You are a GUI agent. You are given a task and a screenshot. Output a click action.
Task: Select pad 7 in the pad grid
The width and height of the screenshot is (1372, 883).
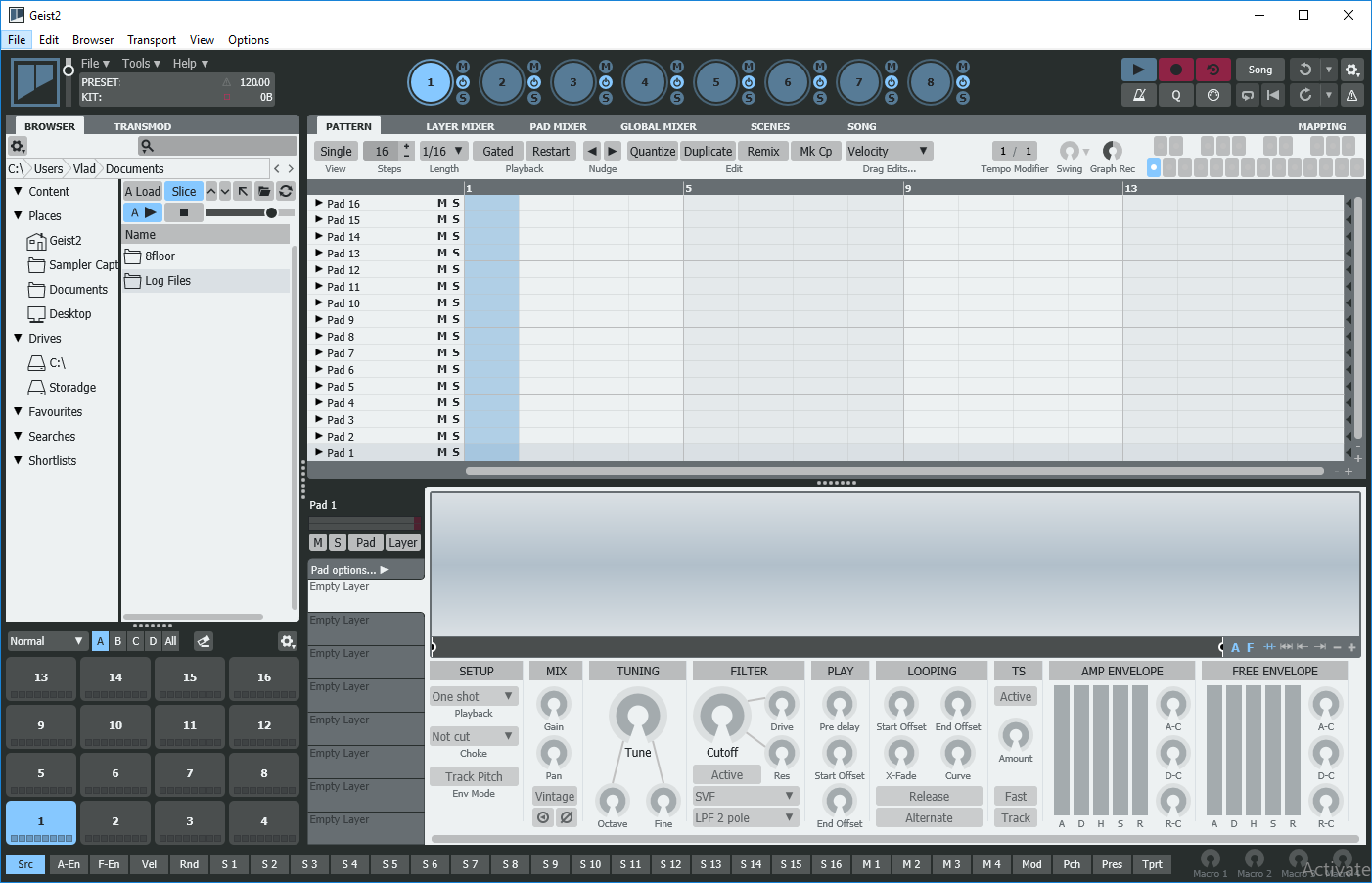[x=190, y=773]
